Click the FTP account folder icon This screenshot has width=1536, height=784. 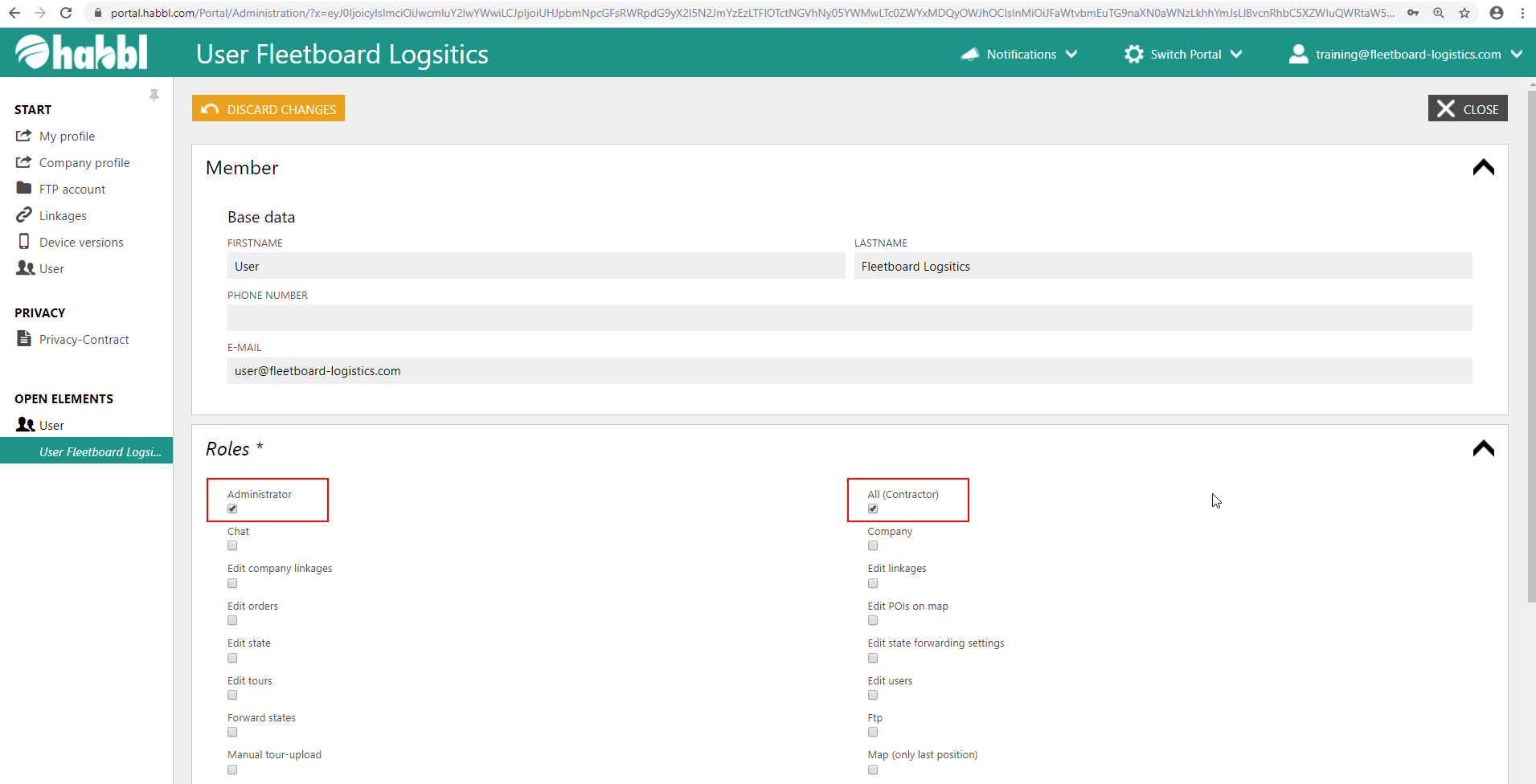pyautogui.click(x=24, y=189)
